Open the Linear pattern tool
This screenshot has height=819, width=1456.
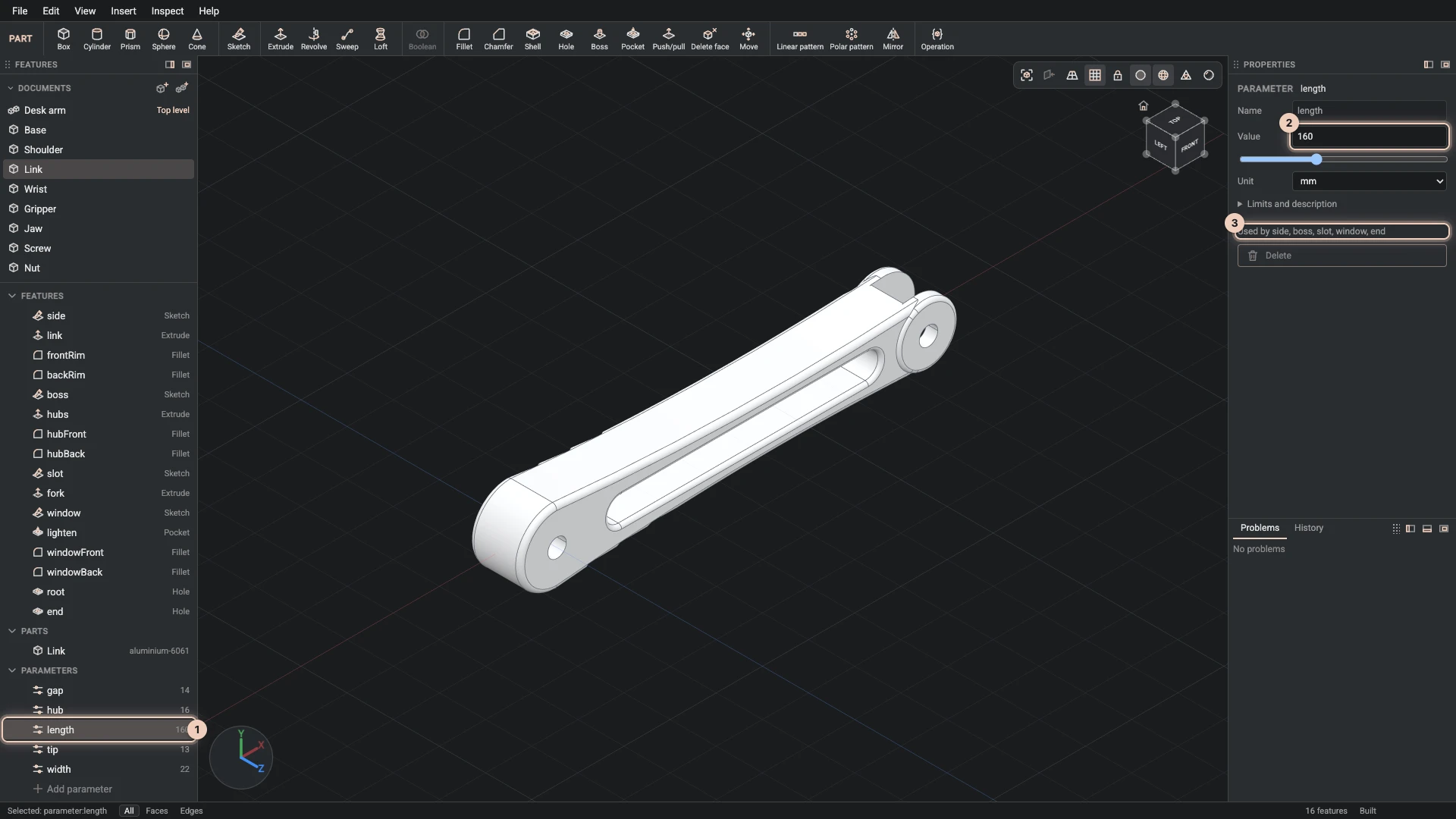[800, 39]
